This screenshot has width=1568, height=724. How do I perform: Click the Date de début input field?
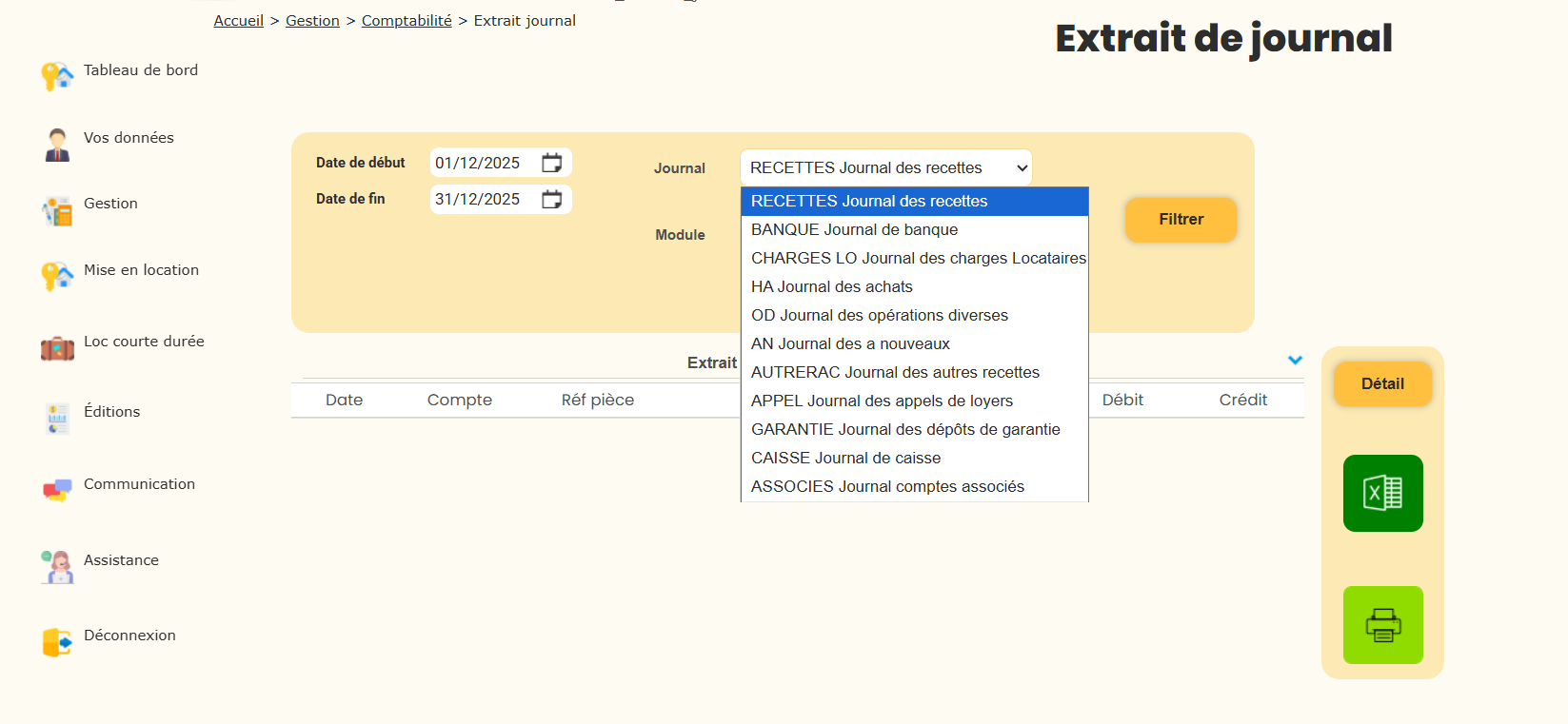click(x=479, y=163)
